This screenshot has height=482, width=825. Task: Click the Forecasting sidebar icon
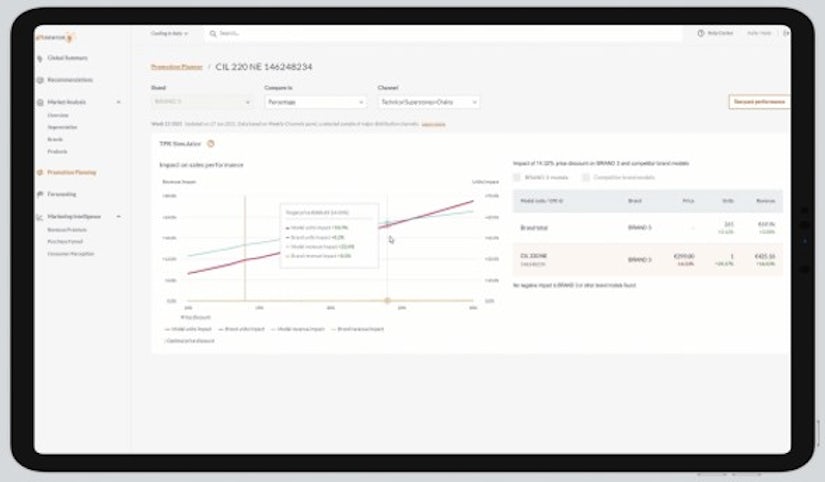[40, 194]
